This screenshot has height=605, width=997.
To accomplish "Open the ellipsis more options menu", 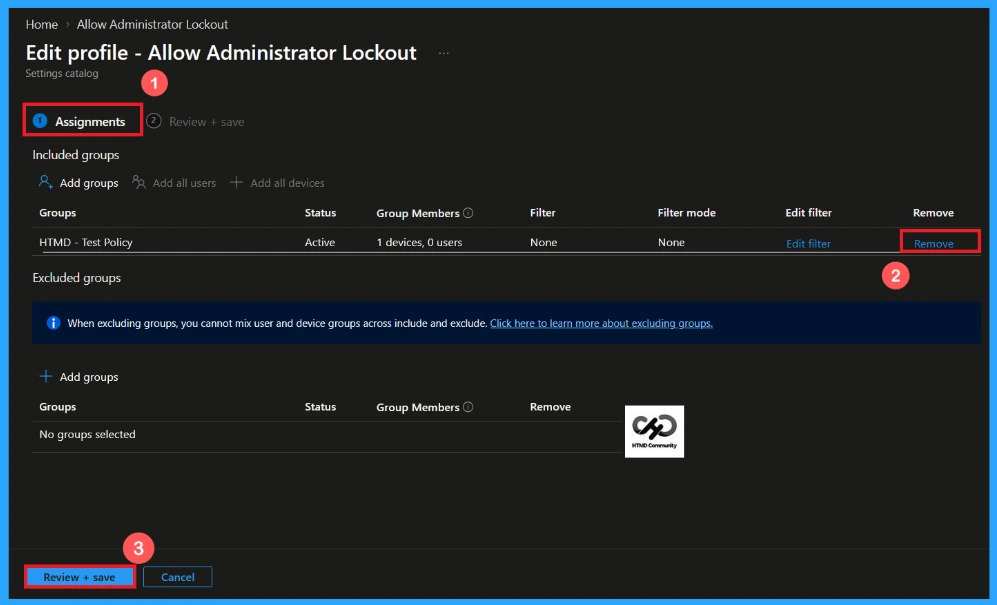I will coord(443,53).
